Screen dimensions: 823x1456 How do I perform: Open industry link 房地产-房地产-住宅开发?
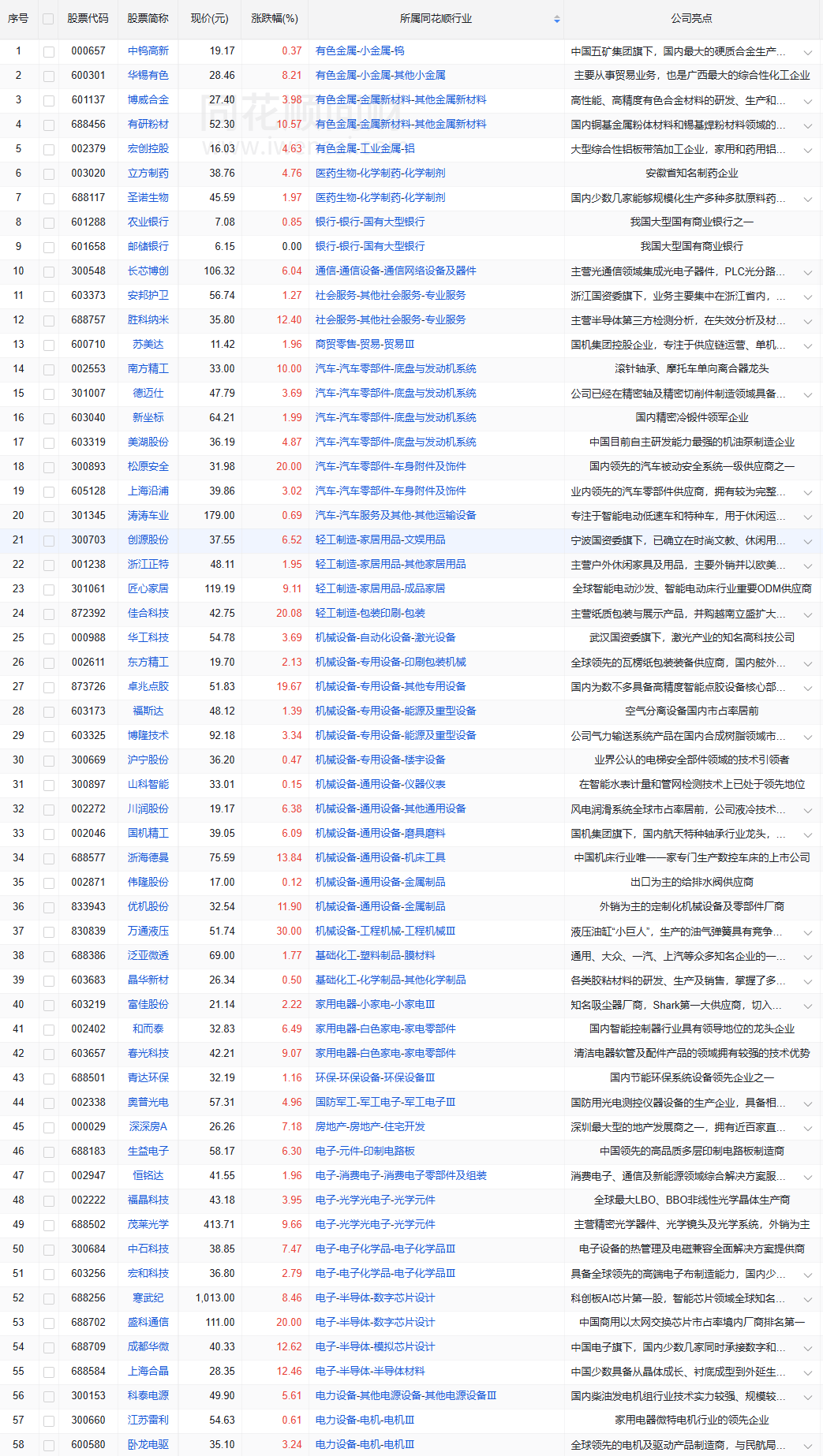tap(370, 1127)
